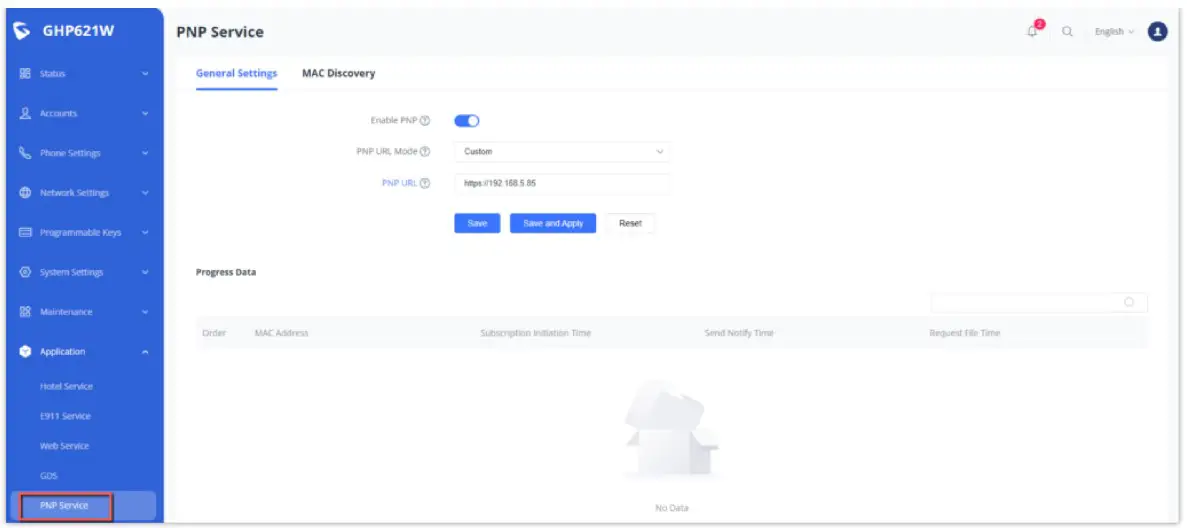
Task: Open the PNP URL Mode dropdown
Action: (562, 152)
